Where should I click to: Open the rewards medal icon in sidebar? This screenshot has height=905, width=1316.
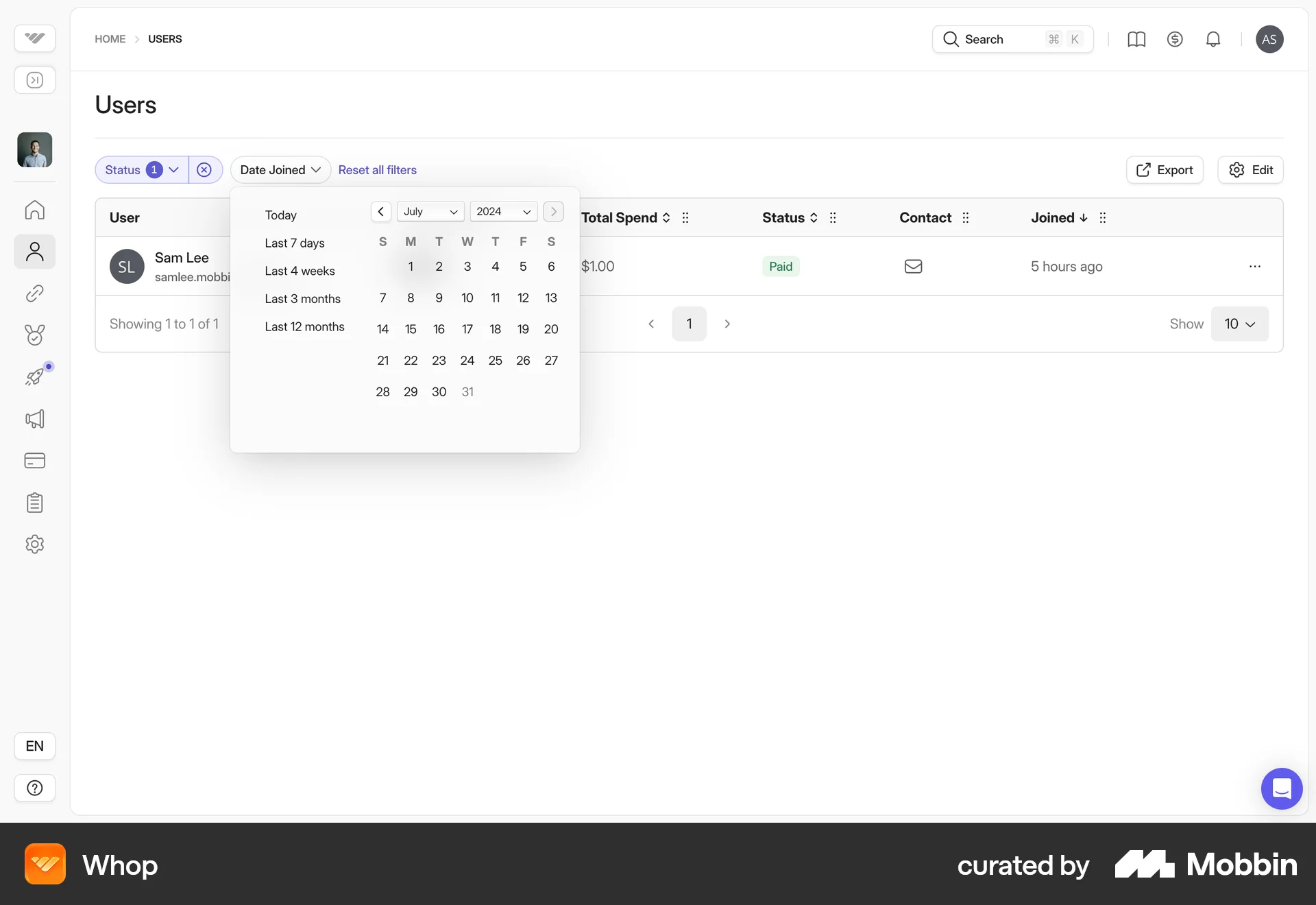pos(34,335)
